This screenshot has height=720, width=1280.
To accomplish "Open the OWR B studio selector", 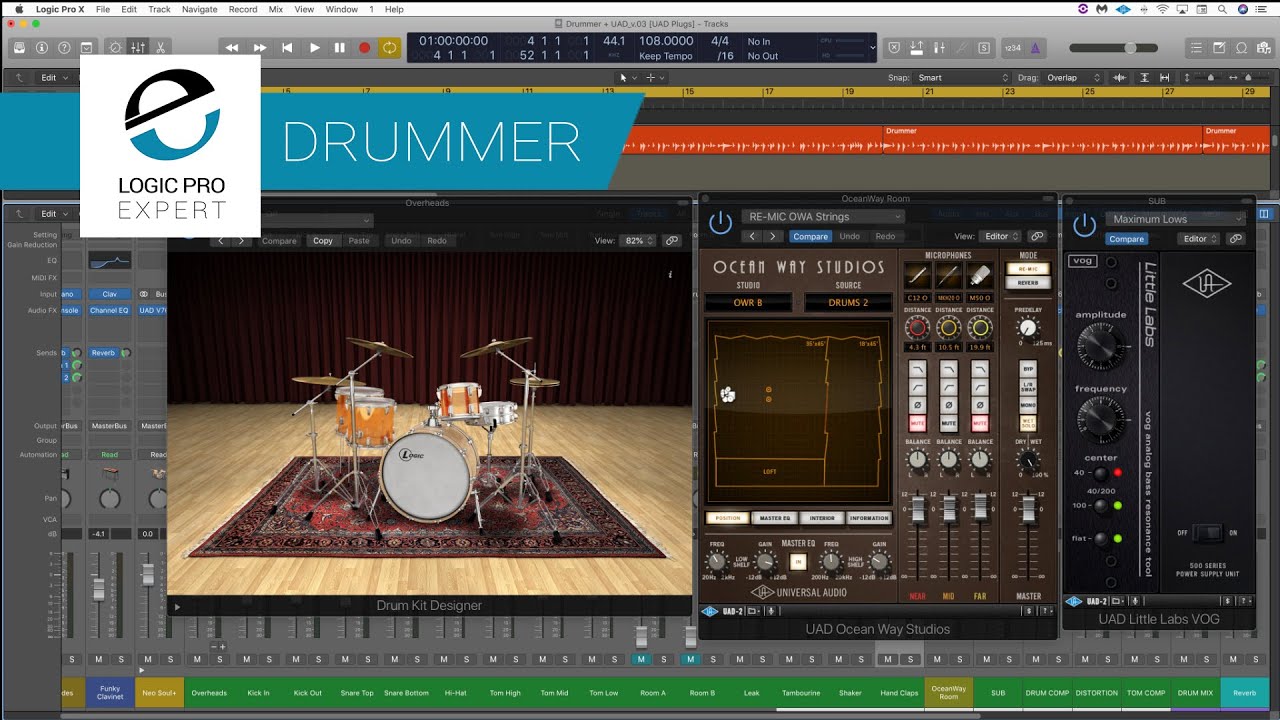I will click(747, 302).
